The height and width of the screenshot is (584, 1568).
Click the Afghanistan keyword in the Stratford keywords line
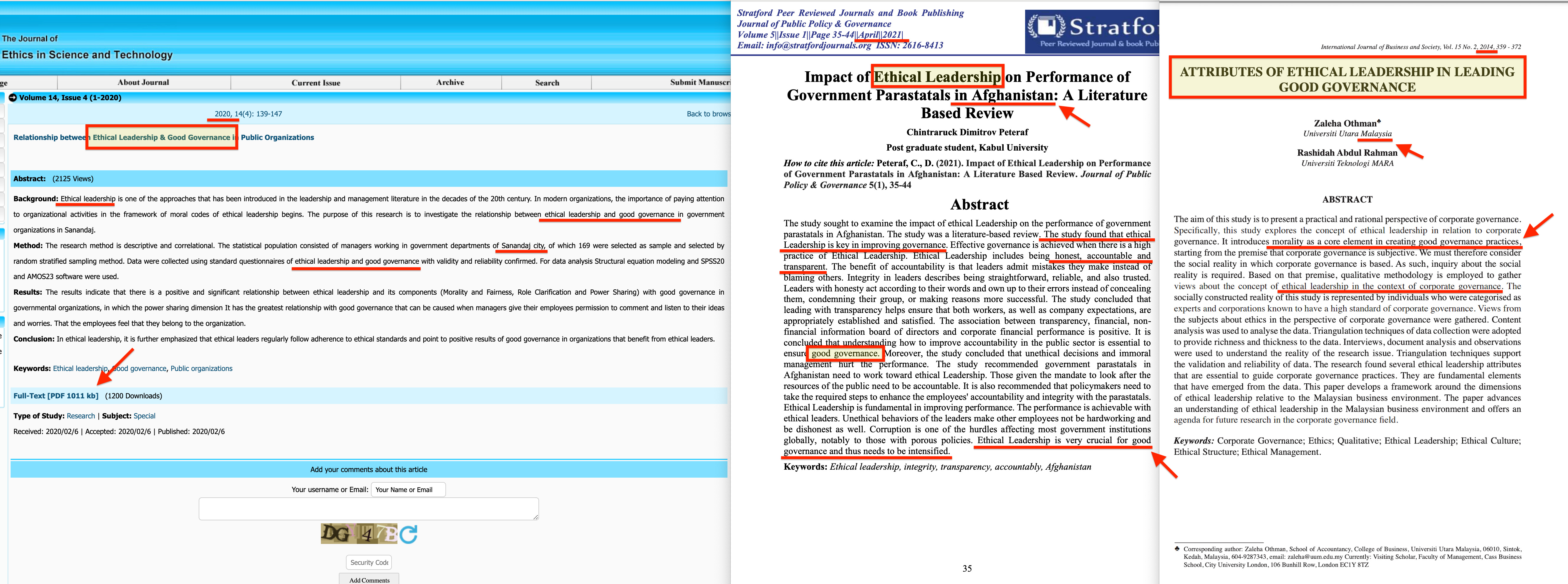[1068, 467]
